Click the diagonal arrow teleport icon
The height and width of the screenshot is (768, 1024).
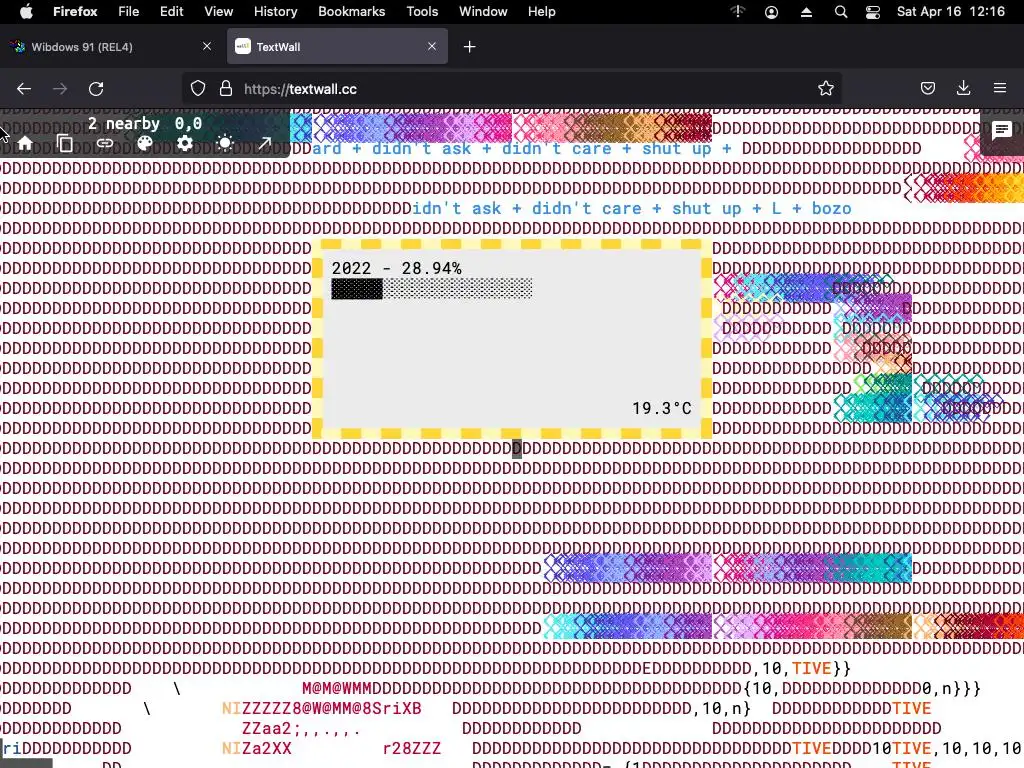click(x=264, y=143)
